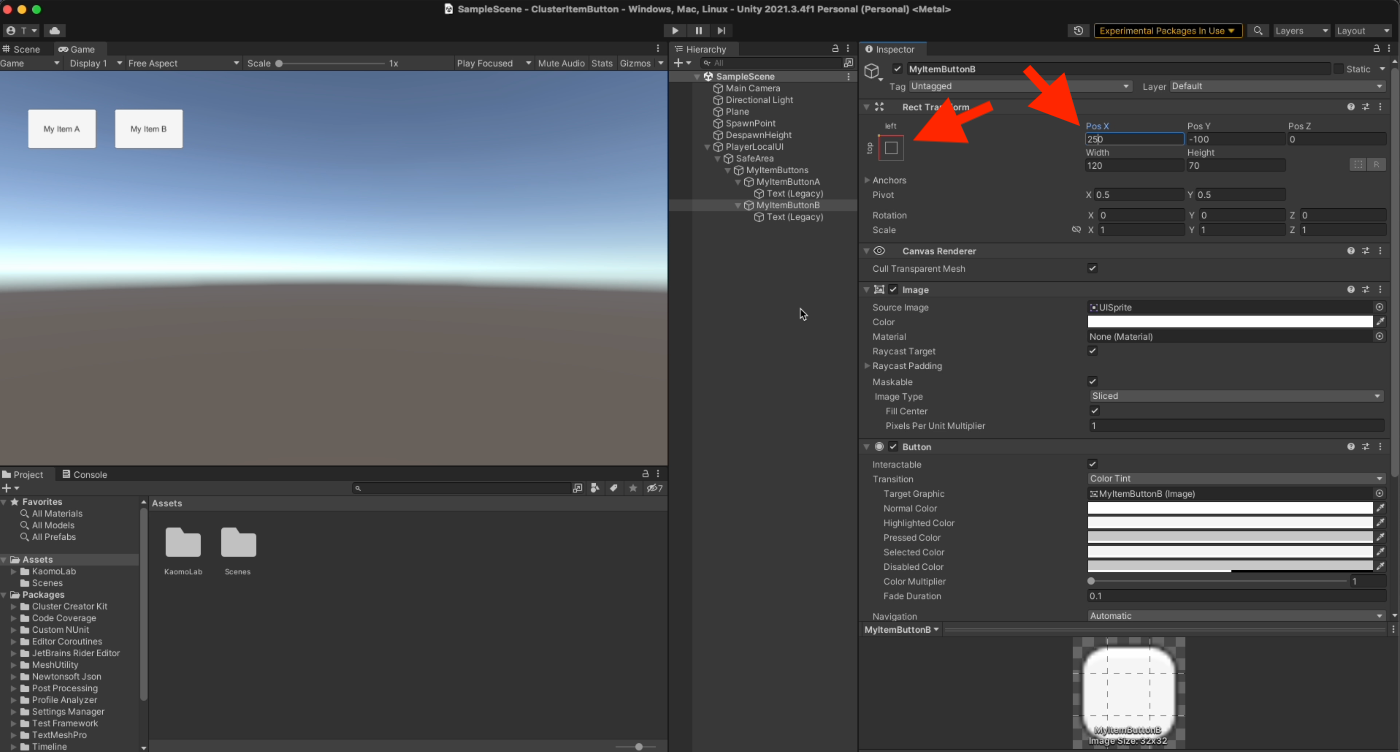Toggle Rect Transform blueprint mode button
The height and width of the screenshot is (752, 1400).
pyautogui.click(x=1358, y=164)
